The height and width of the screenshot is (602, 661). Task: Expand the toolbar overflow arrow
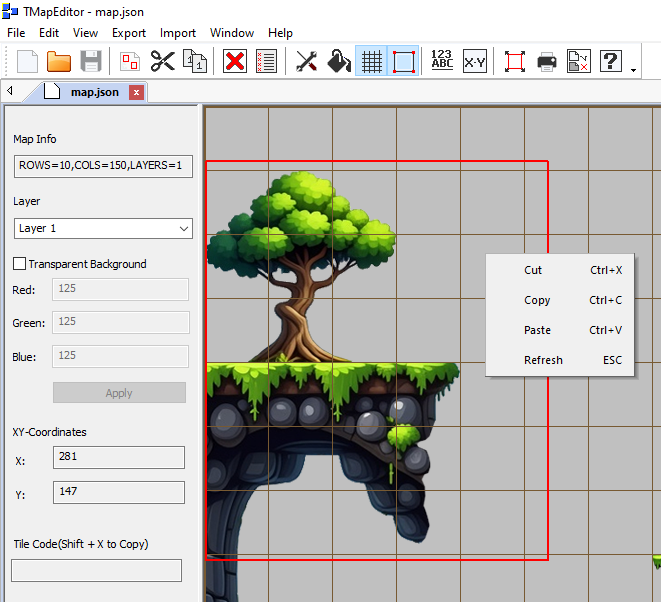[634, 70]
